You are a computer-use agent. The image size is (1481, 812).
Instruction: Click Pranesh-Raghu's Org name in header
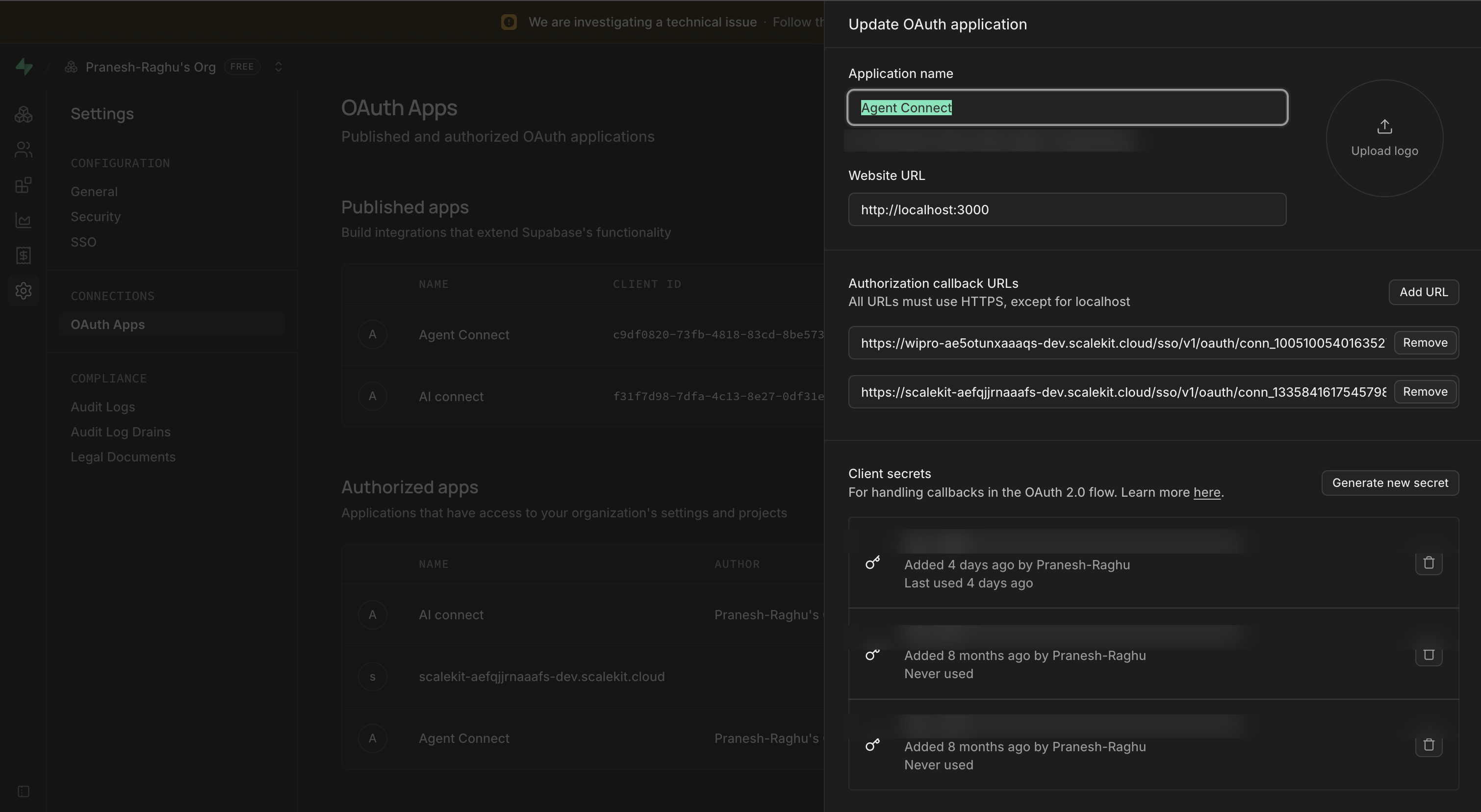coord(151,67)
